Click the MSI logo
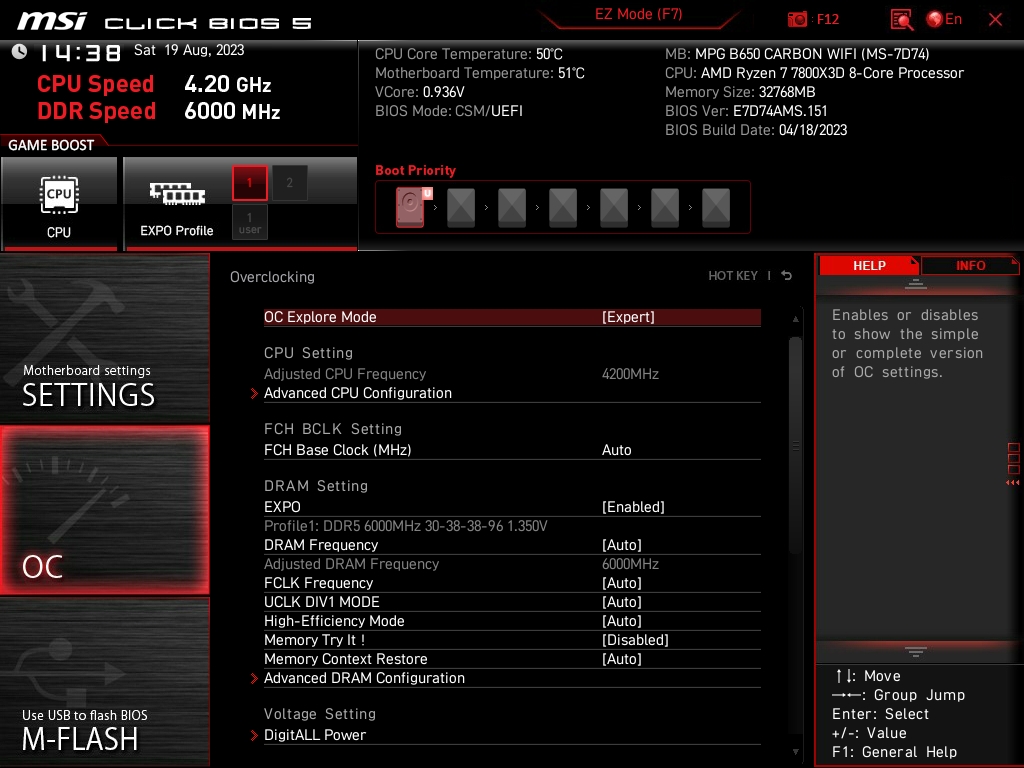The image size is (1024, 768). click(x=52, y=22)
